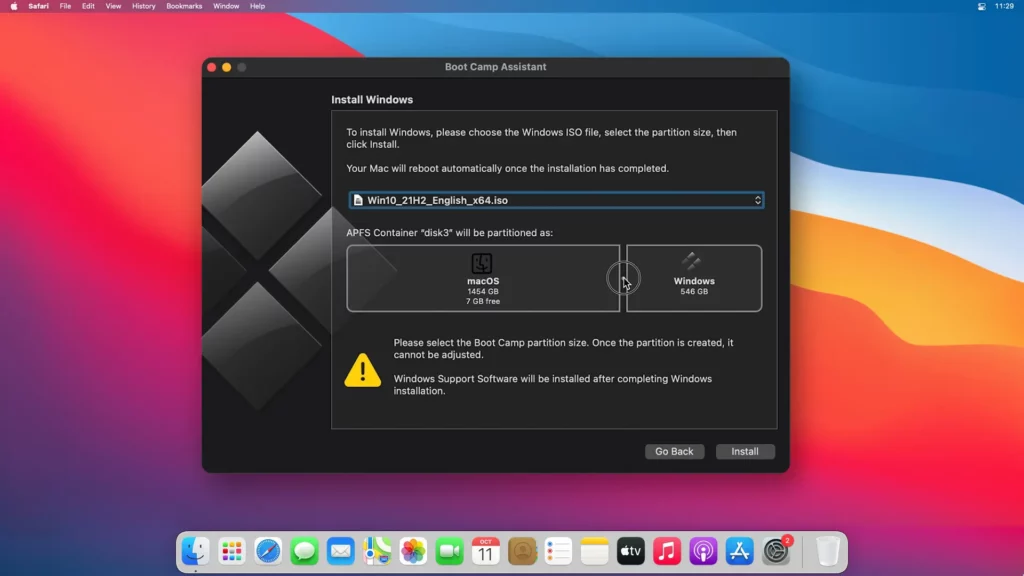
Task: Launch Notes app from the Dock
Action: [x=594, y=552]
